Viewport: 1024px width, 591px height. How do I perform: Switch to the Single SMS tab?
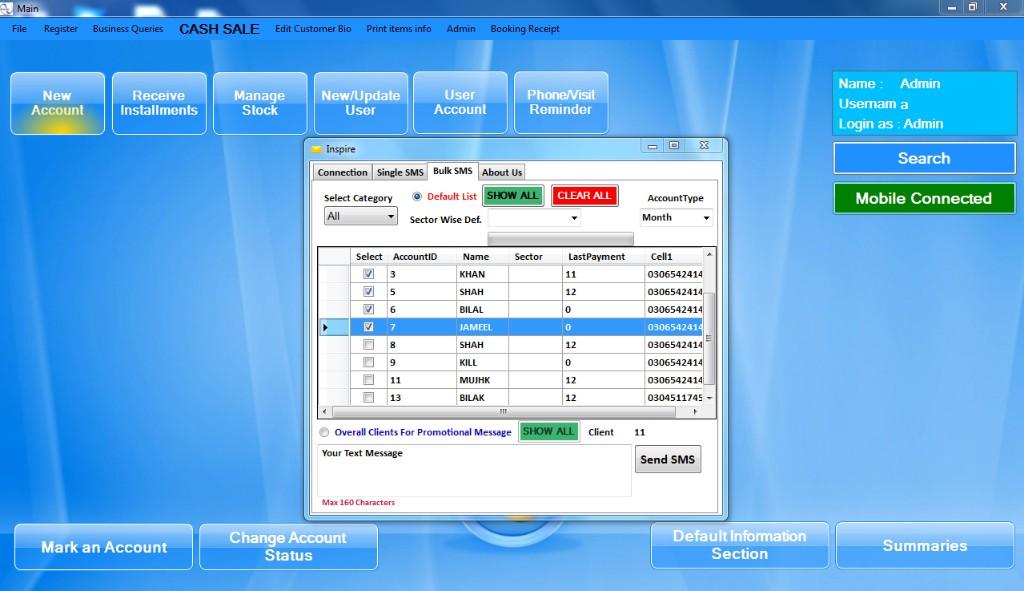click(x=400, y=172)
